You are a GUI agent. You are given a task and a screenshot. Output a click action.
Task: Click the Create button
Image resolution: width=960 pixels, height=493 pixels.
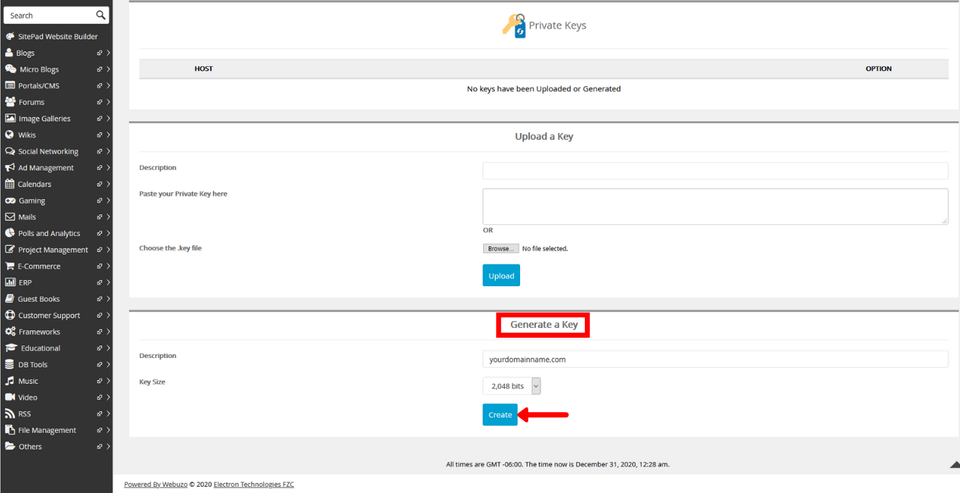click(500, 415)
